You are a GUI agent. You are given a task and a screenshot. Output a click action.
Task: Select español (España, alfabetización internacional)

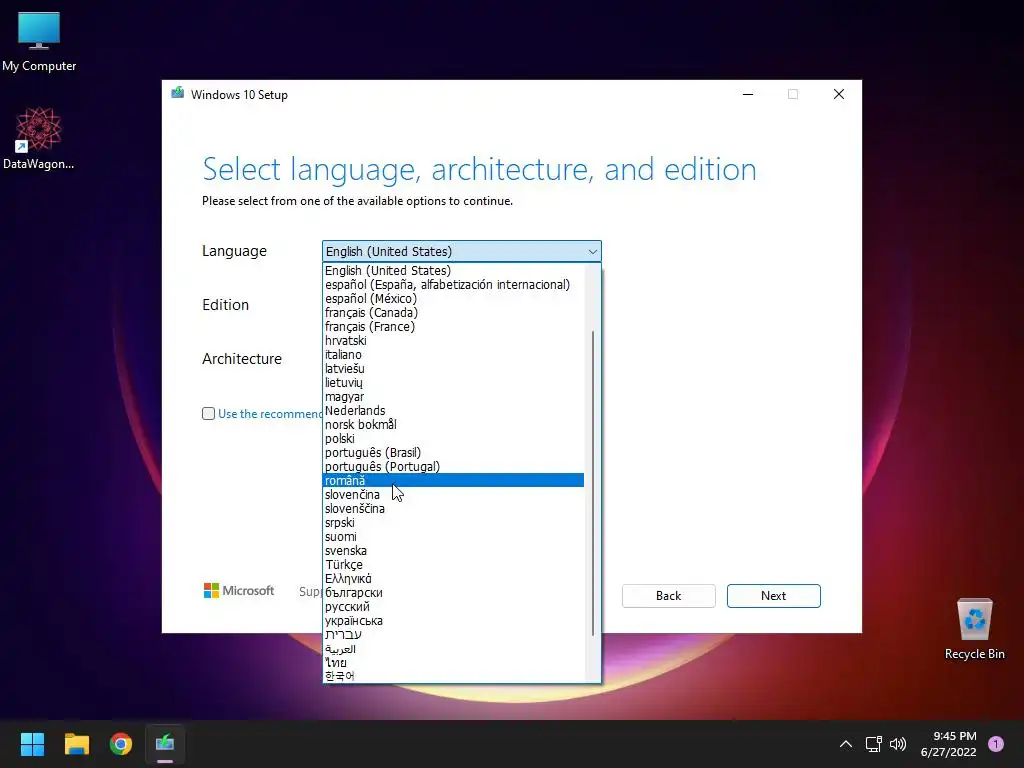[x=453, y=285]
